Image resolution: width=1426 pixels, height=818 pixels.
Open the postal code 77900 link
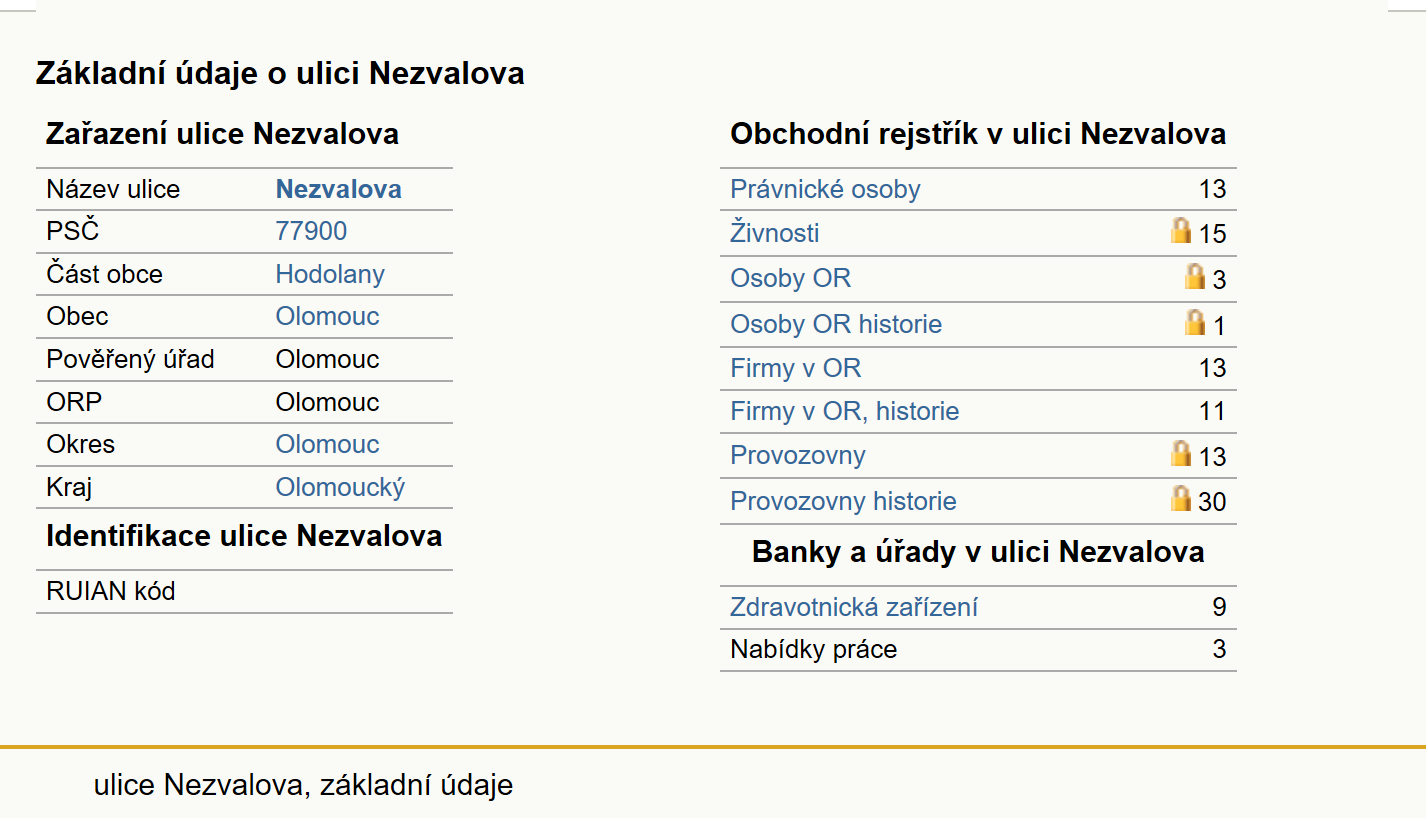click(311, 231)
